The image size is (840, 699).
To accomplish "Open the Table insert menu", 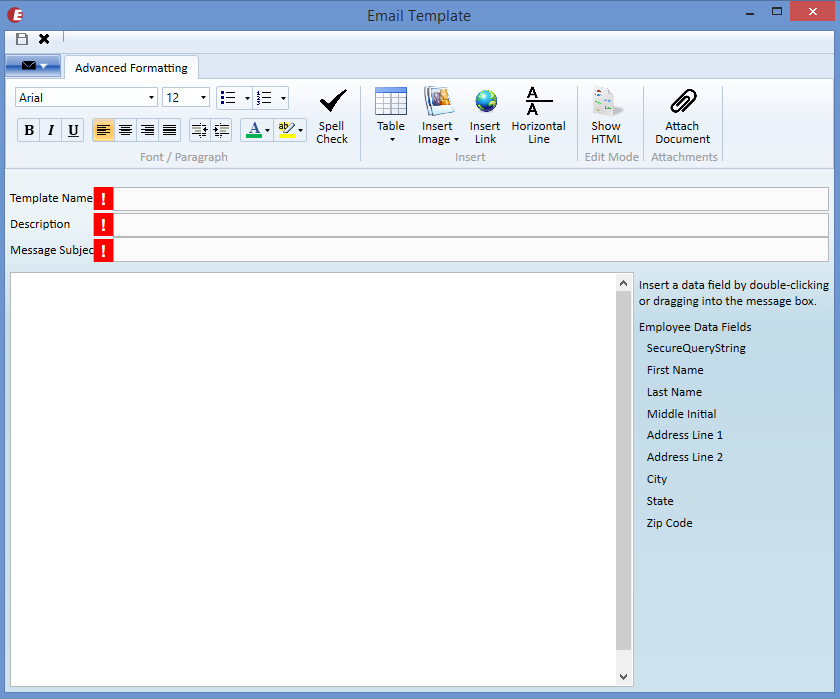I will [x=391, y=115].
